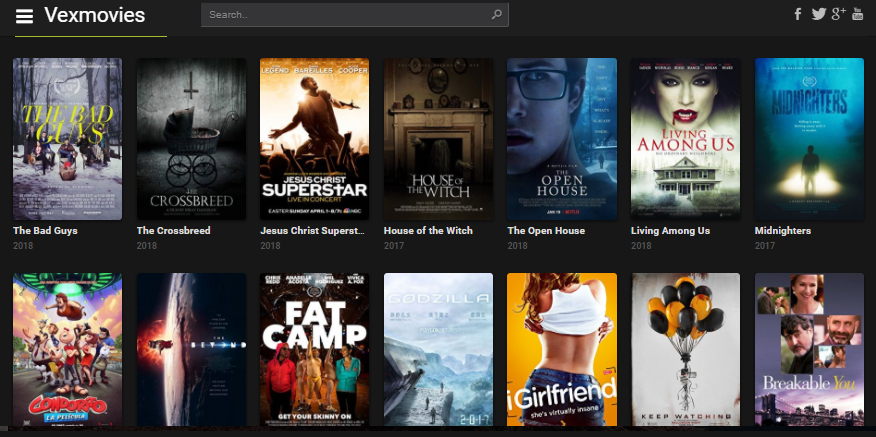Click the search magnifier icon
This screenshot has height=437, width=876.
497,15
